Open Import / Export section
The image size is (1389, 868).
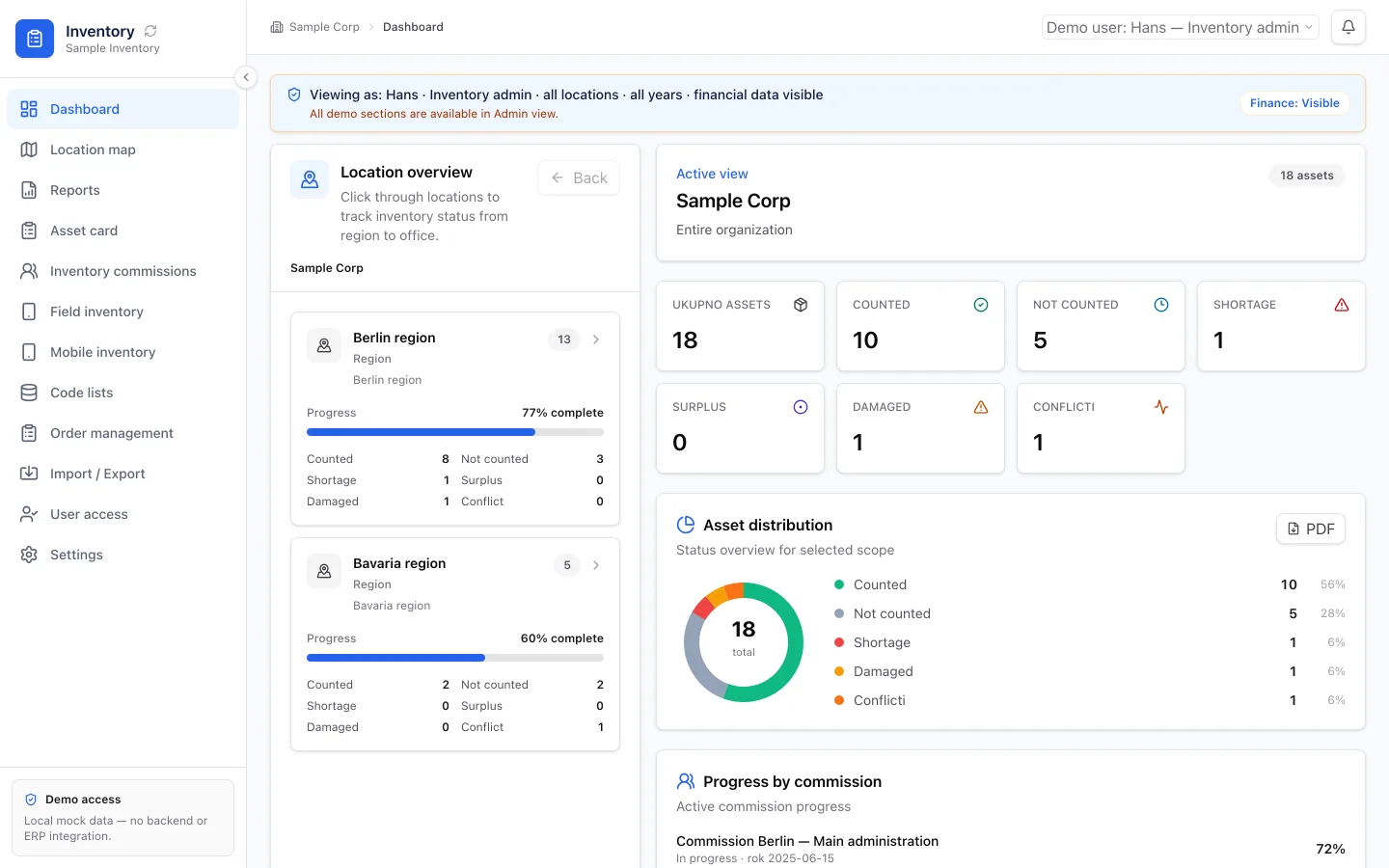pyautogui.click(x=123, y=474)
